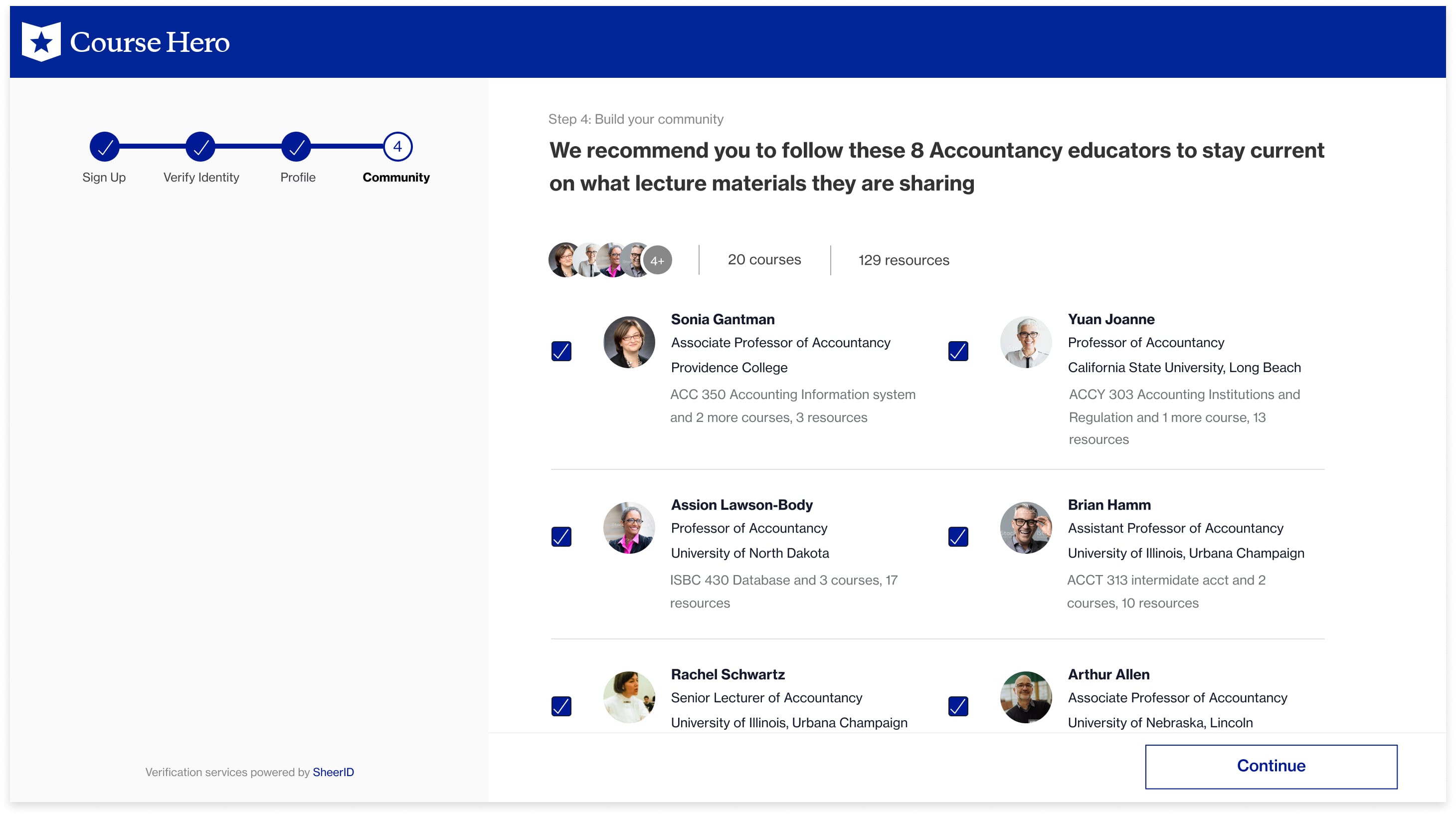Viewport: 1456px width, 816px height.
Task: Toggle the Assion Lawson-Body follow checkbox
Action: pyautogui.click(x=561, y=537)
